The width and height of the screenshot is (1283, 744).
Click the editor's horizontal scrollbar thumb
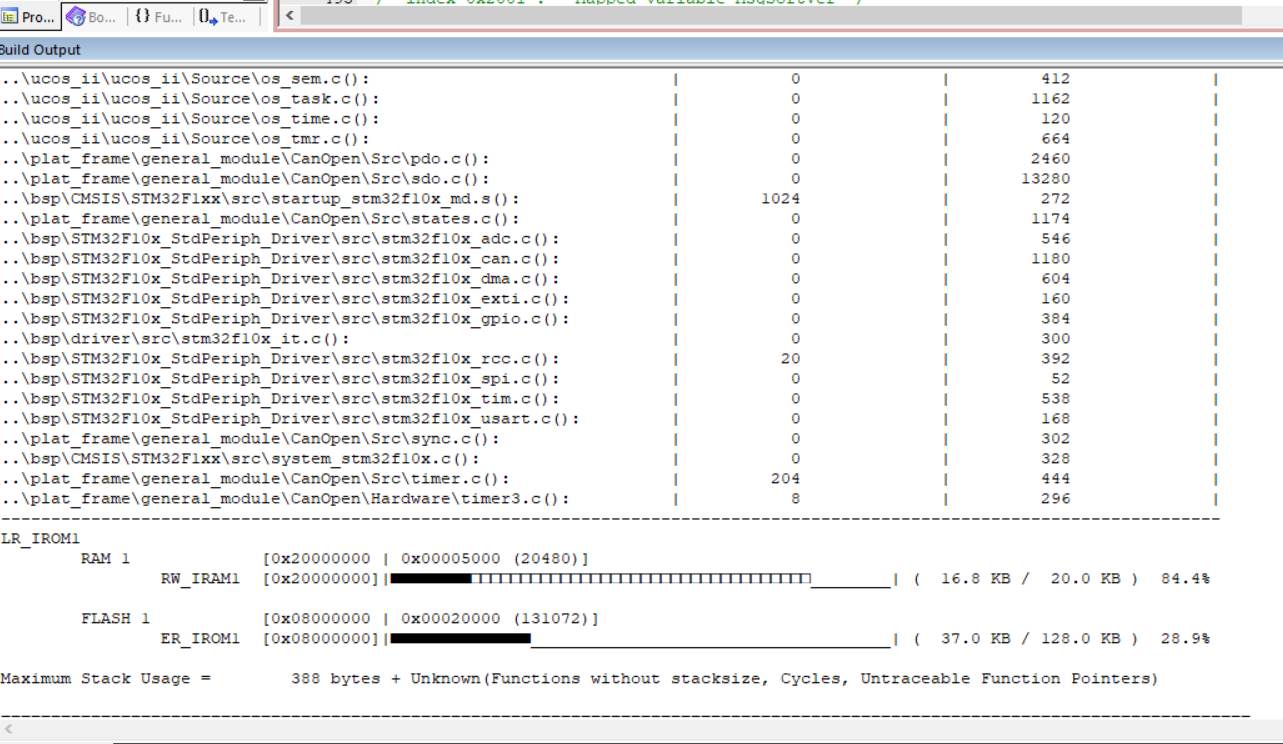[x=770, y=15]
